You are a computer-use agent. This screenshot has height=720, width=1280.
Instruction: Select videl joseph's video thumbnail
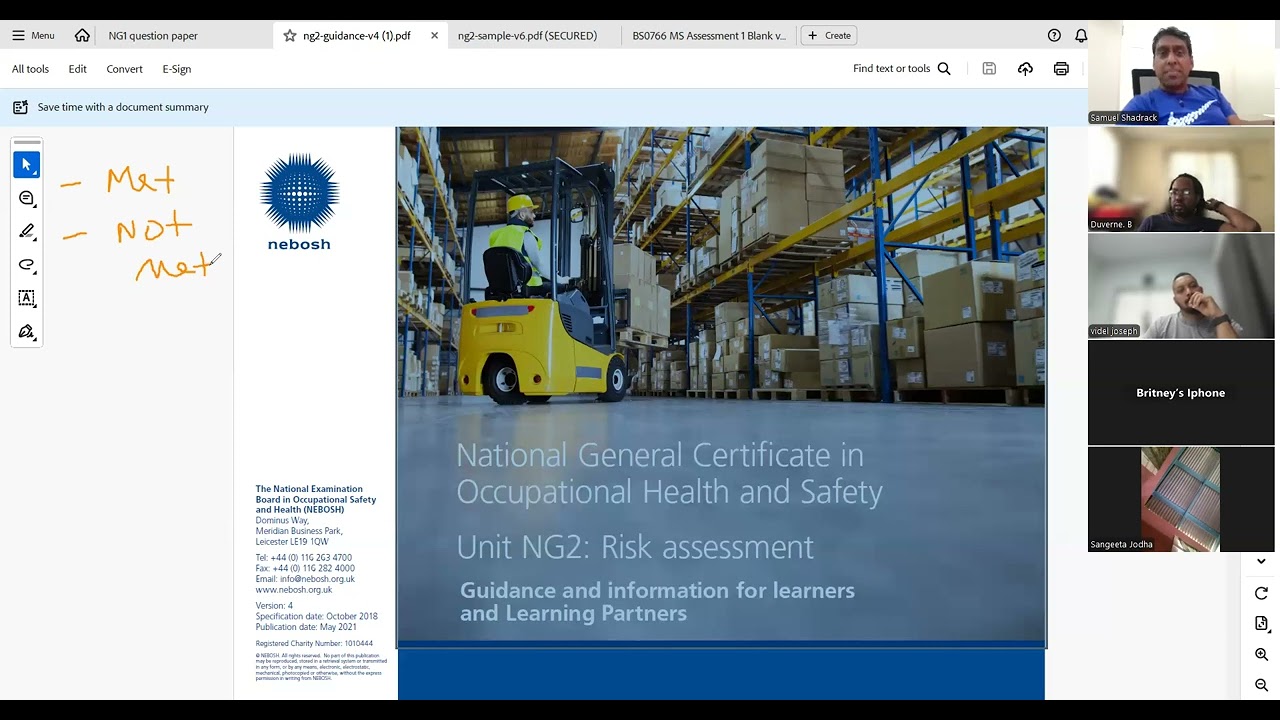point(1181,286)
